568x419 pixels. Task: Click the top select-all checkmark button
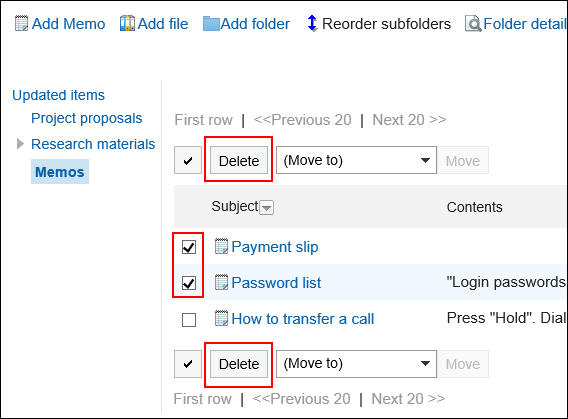(x=188, y=160)
